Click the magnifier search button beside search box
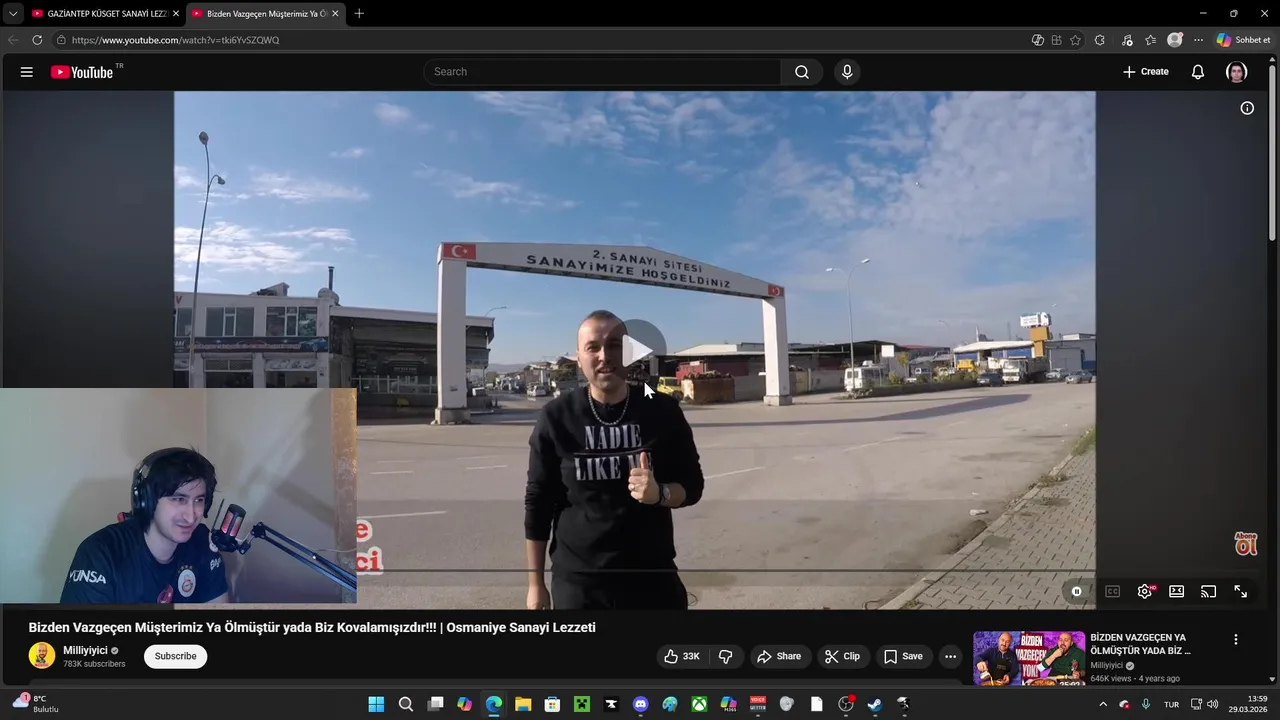The height and width of the screenshot is (720, 1280). tap(802, 72)
